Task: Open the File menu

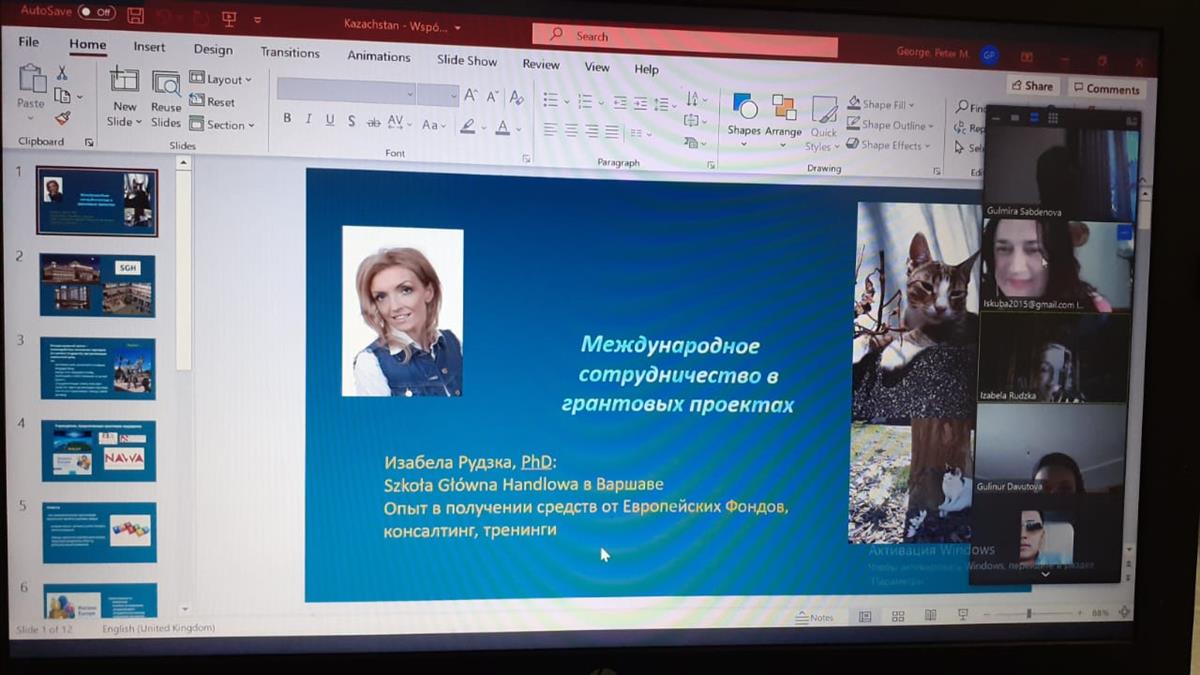Action: pyautogui.click(x=29, y=42)
